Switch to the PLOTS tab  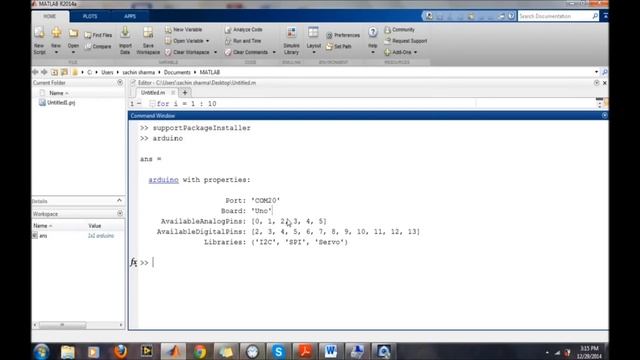(x=90, y=16)
